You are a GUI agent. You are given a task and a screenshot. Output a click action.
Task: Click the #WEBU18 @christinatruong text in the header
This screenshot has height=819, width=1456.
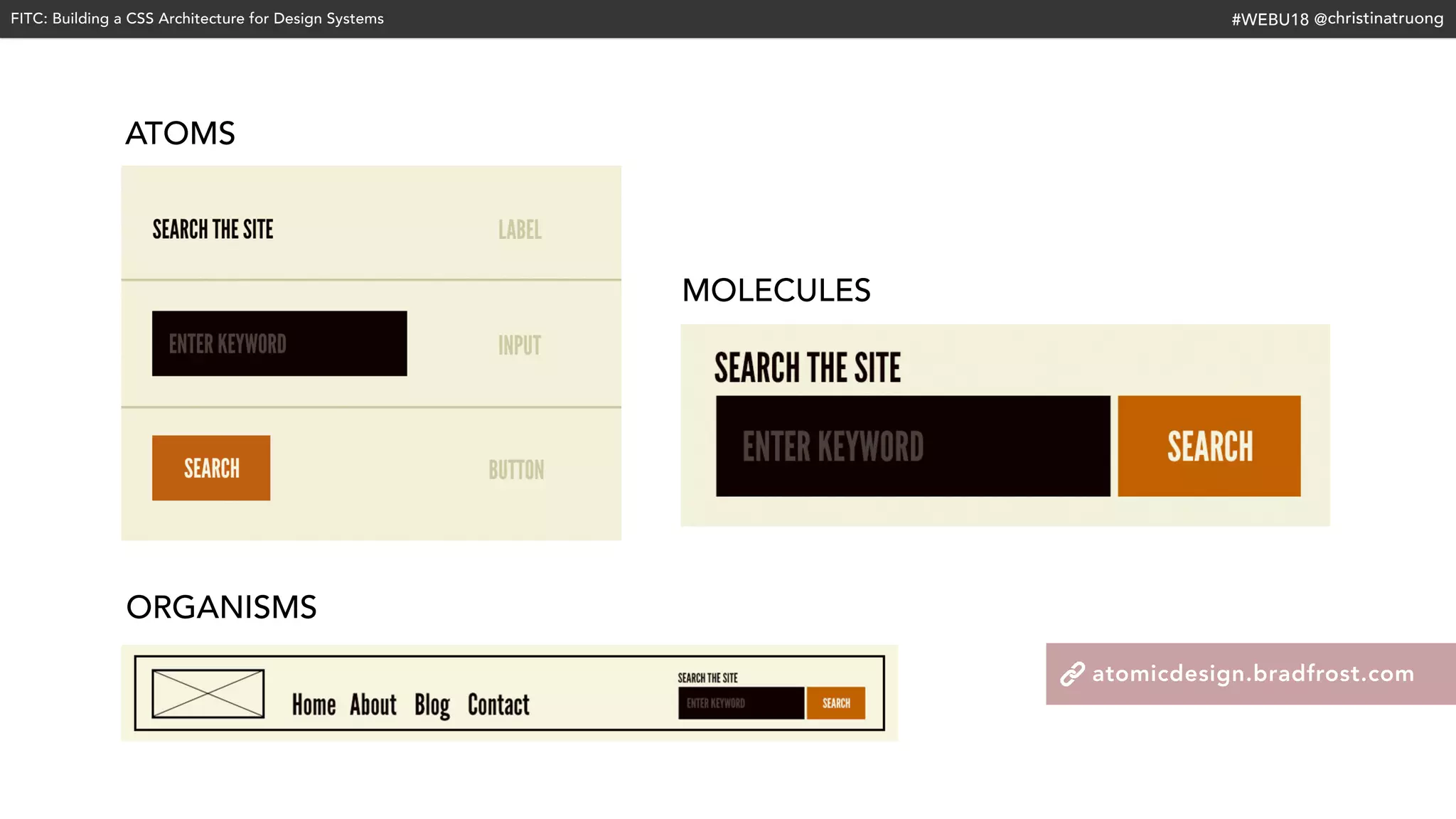pyautogui.click(x=1337, y=18)
